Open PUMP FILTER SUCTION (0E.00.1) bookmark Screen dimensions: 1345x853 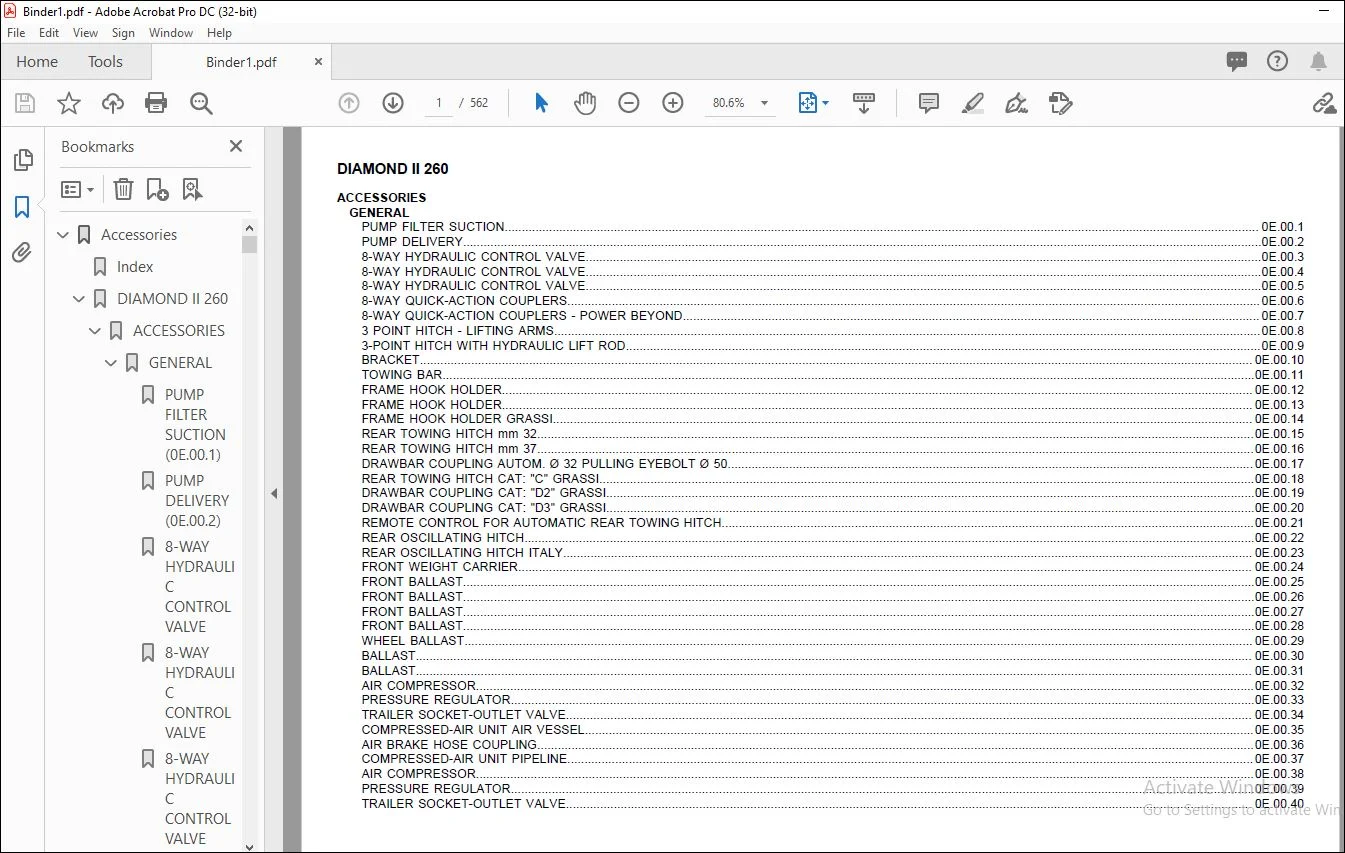(x=194, y=425)
